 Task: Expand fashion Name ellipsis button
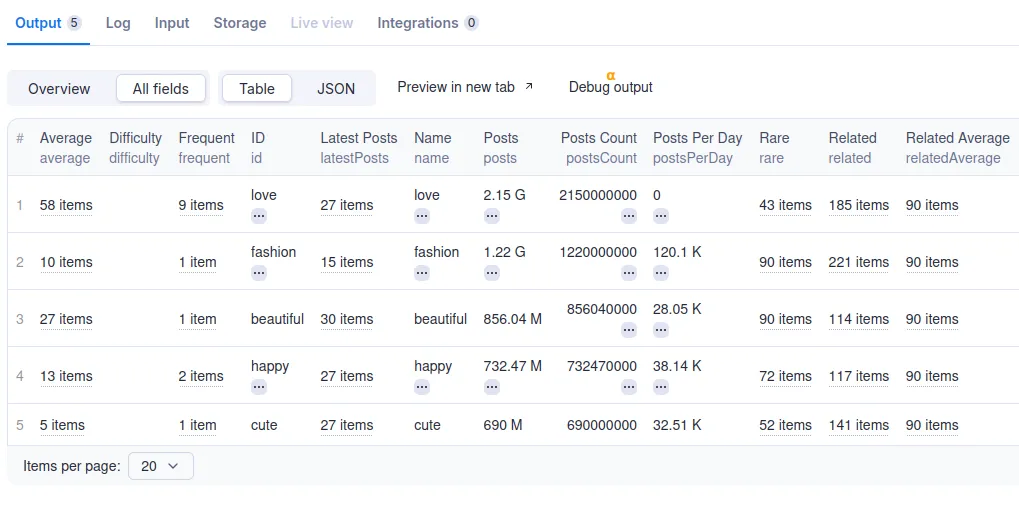[422, 273]
